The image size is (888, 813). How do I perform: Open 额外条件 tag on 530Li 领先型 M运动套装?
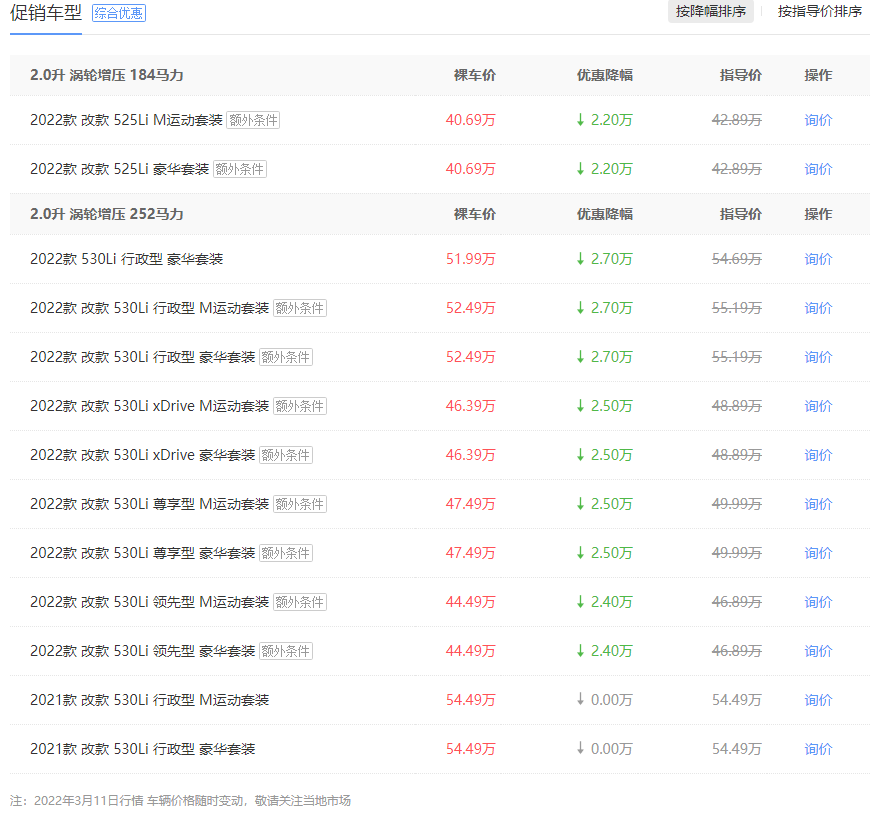300,602
